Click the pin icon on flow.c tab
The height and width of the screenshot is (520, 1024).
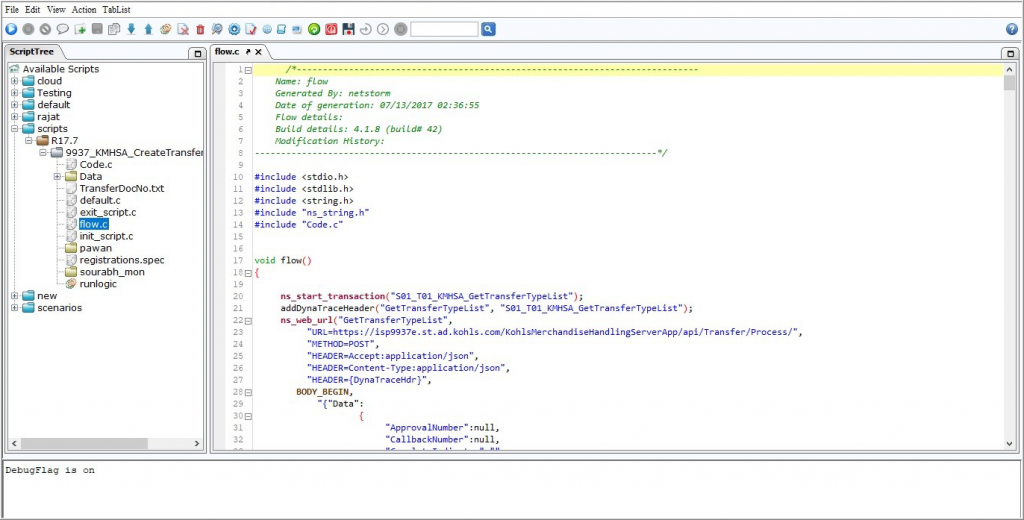(248, 52)
